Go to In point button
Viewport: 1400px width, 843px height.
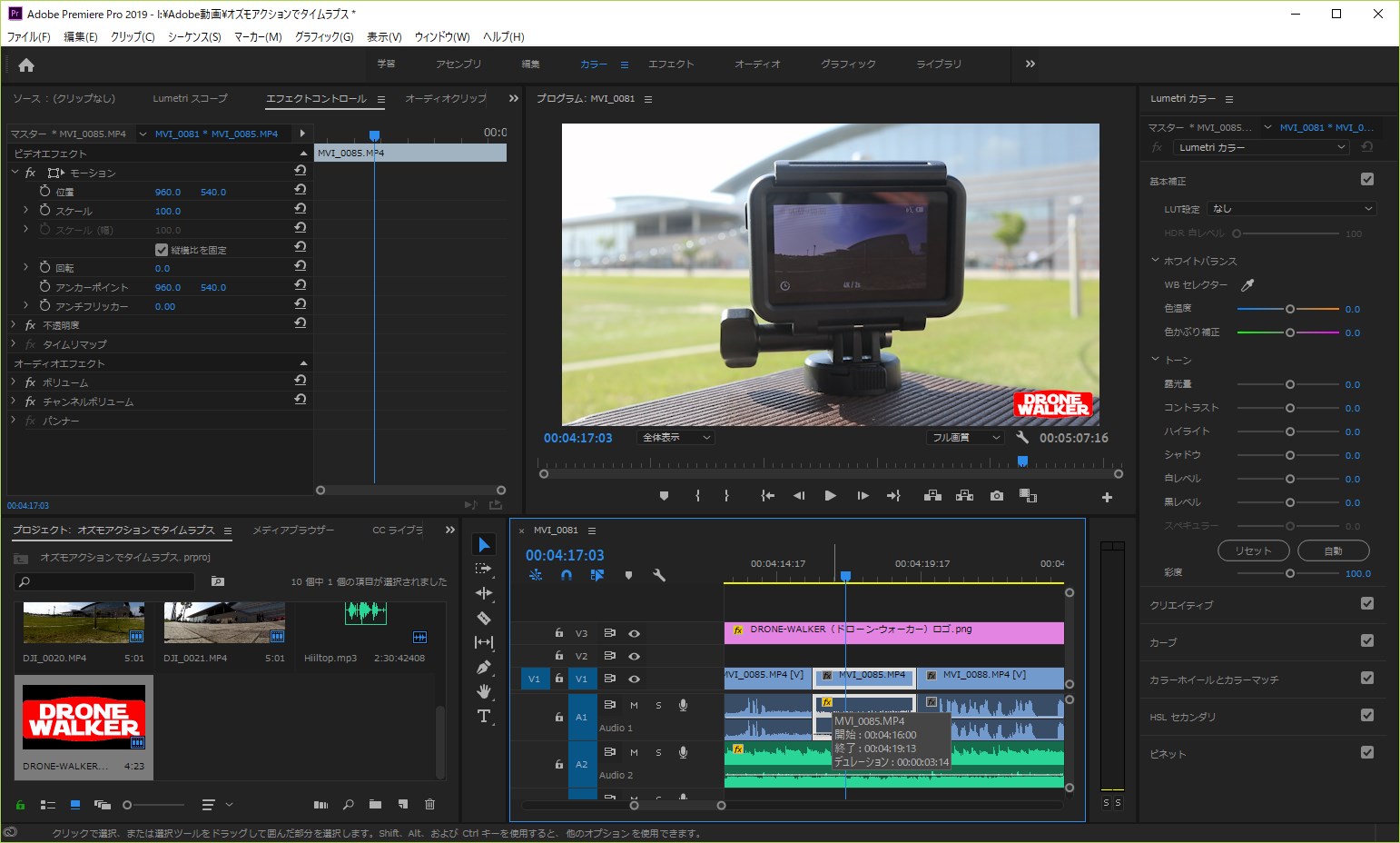tap(767, 496)
